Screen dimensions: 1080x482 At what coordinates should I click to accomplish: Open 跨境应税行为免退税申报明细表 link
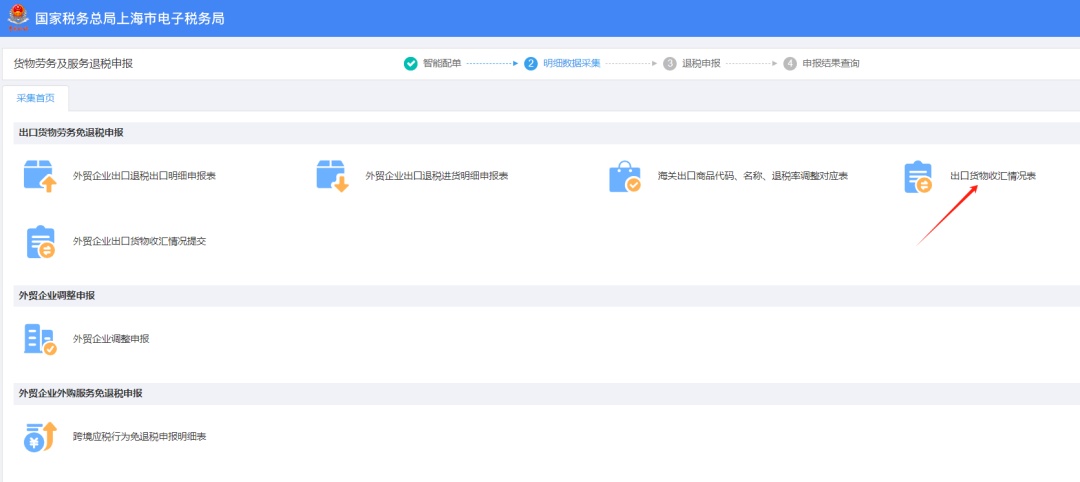[x=140, y=437]
